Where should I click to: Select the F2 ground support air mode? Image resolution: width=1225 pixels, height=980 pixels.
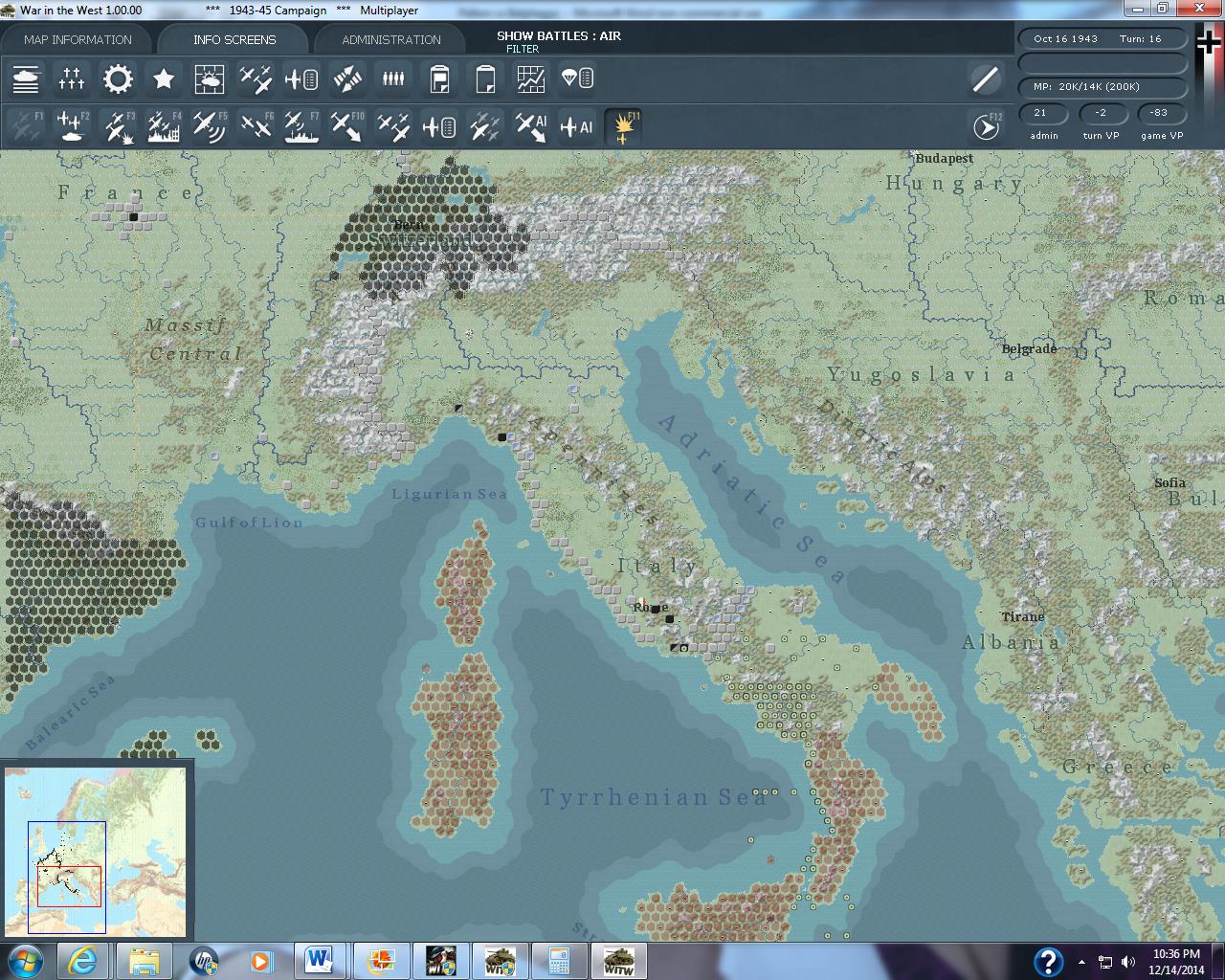(x=72, y=126)
